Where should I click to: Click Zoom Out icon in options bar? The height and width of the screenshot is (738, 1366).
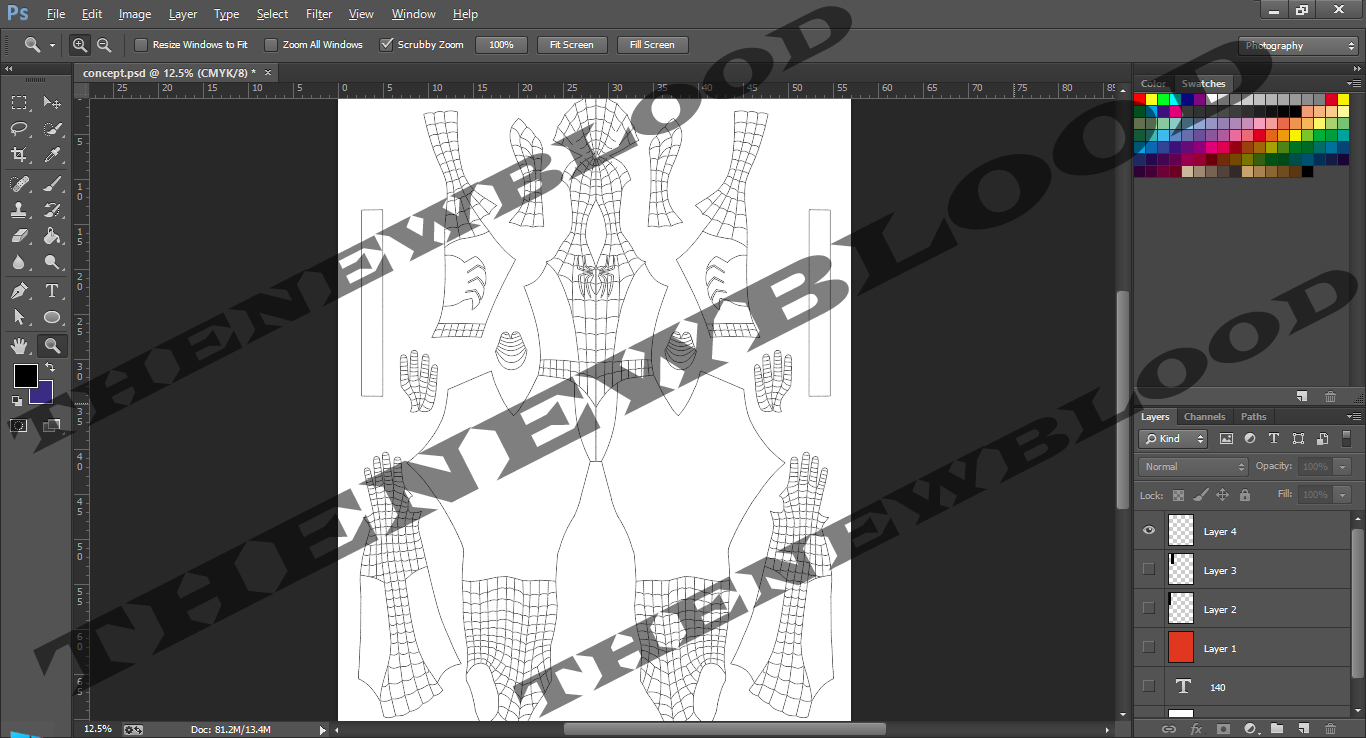pyautogui.click(x=104, y=45)
